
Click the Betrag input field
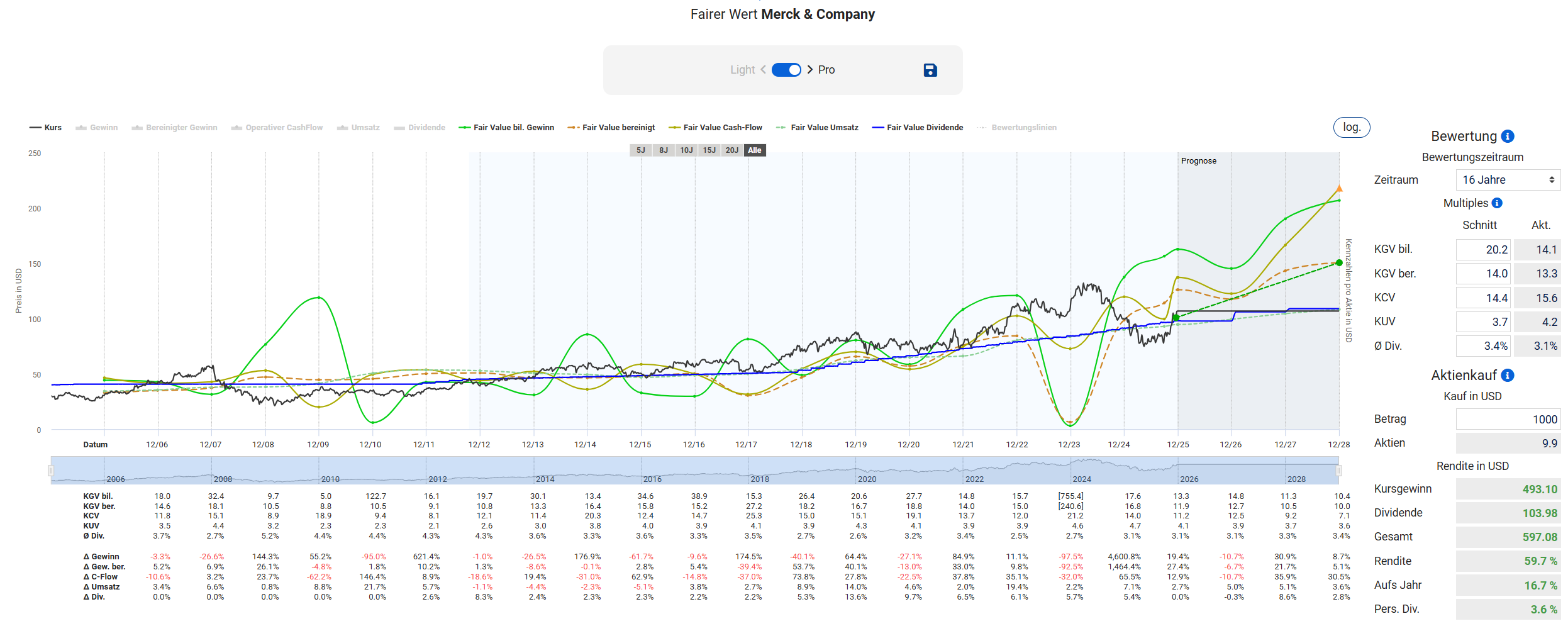(1508, 420)
